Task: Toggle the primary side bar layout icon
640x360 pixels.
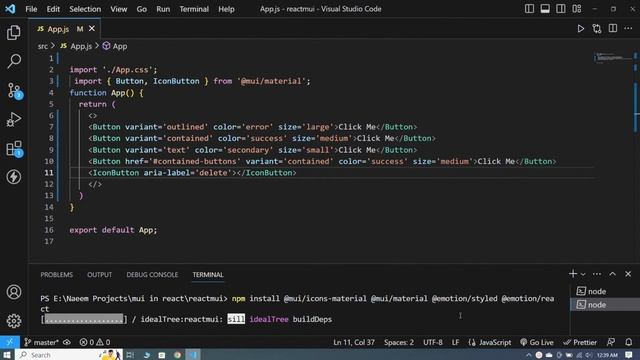Action: (x=529, y=9)
